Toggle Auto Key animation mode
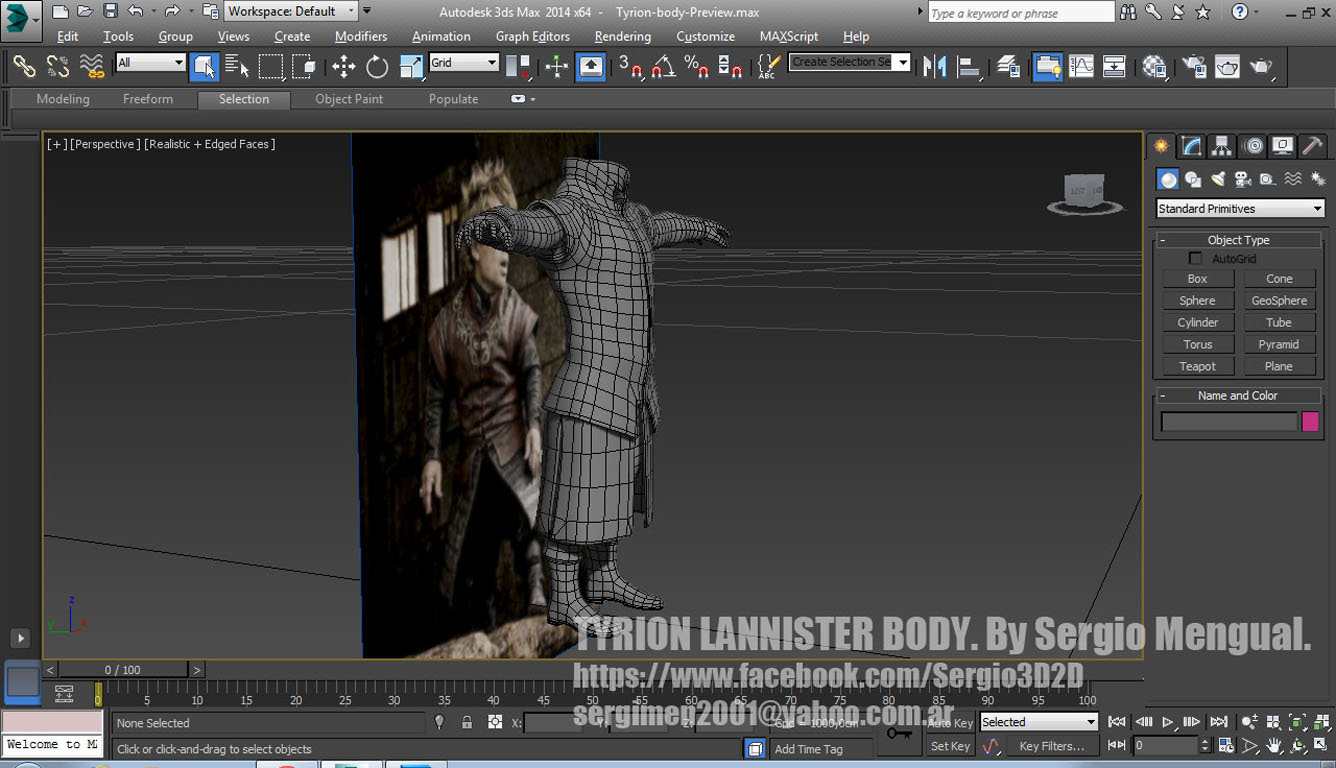Screen dimensions: 1336x768 [950, 723]
